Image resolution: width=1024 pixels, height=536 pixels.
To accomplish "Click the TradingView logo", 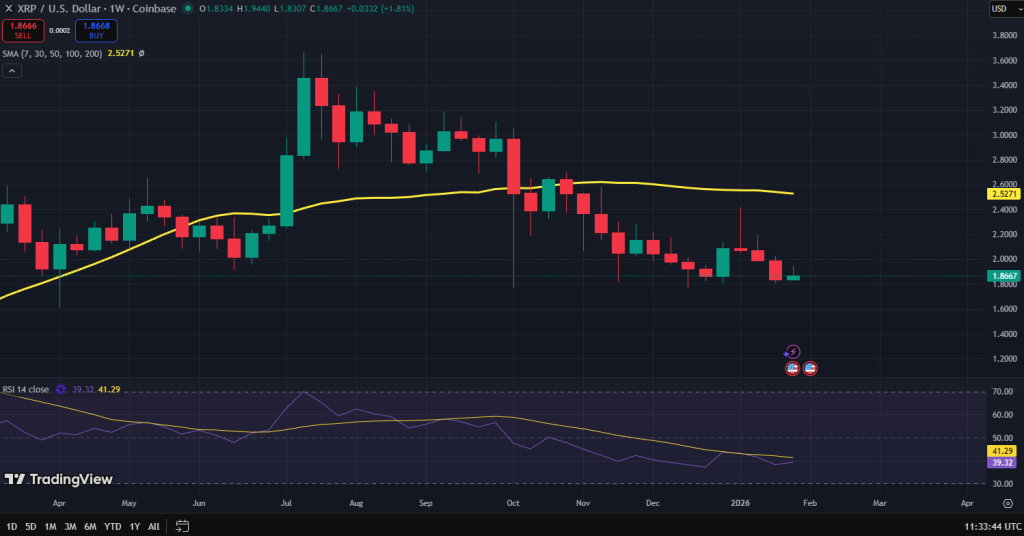I will pos(59,479).
